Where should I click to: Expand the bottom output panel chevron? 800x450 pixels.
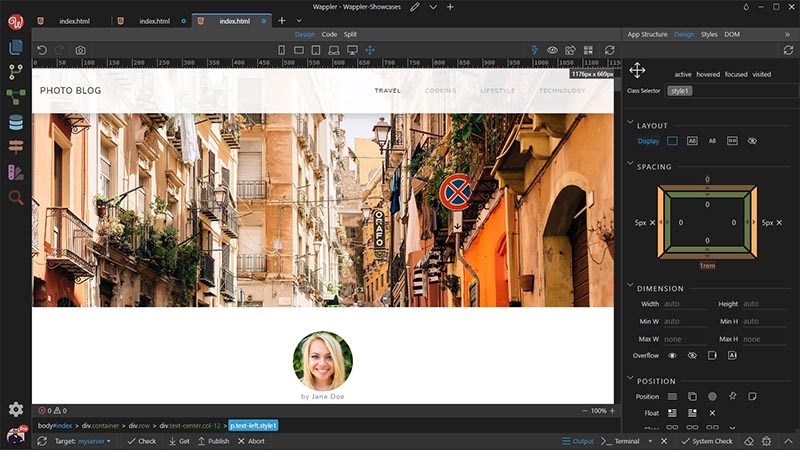(788, 441)
